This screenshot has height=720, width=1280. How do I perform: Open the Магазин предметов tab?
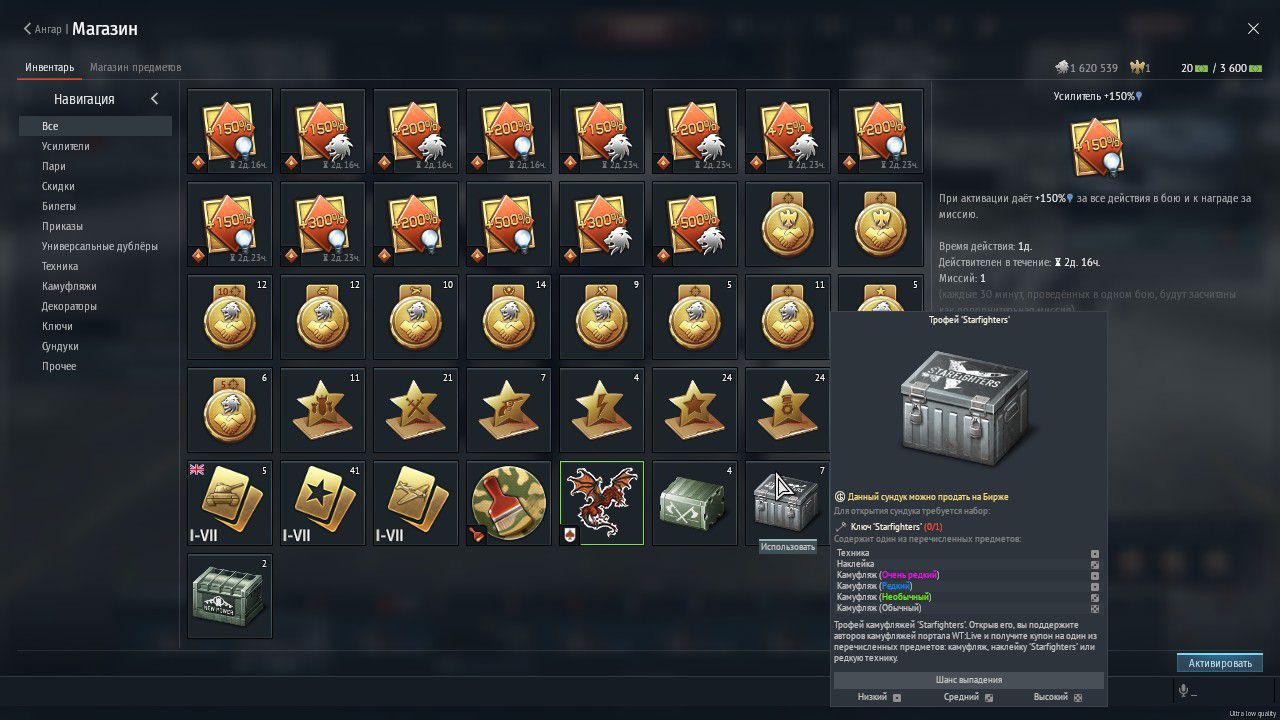(135, 67)
